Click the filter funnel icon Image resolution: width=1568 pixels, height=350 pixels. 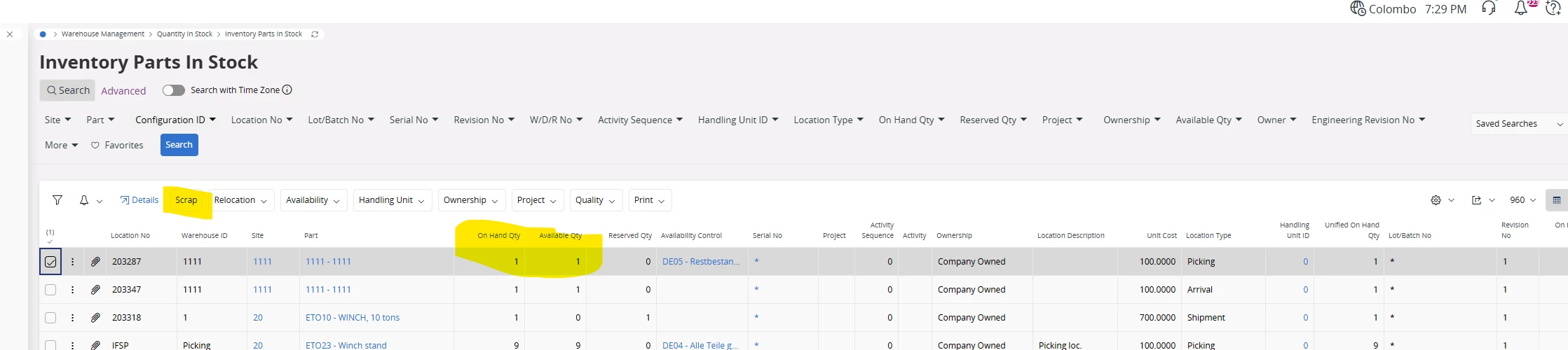point(57,200)
